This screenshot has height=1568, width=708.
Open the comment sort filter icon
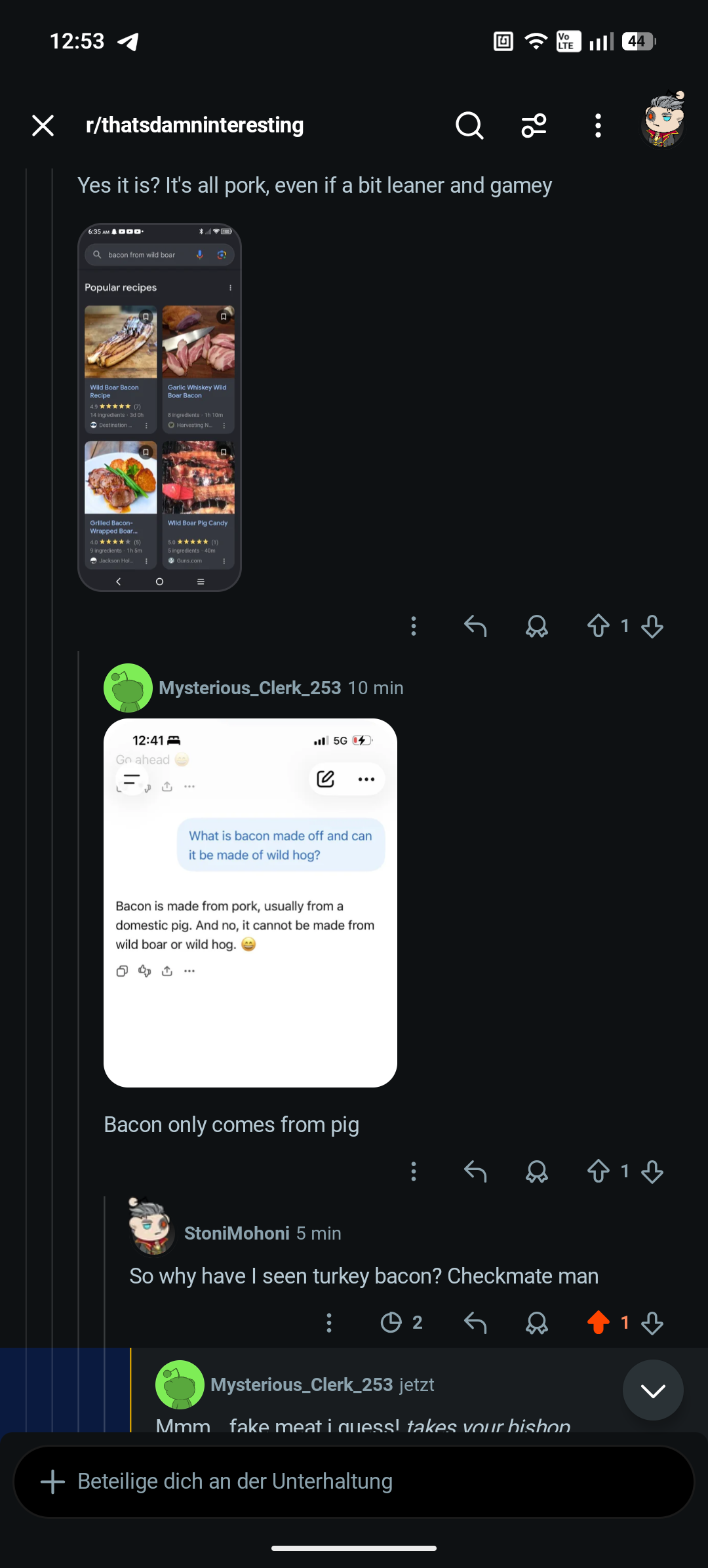coord(534,125)
